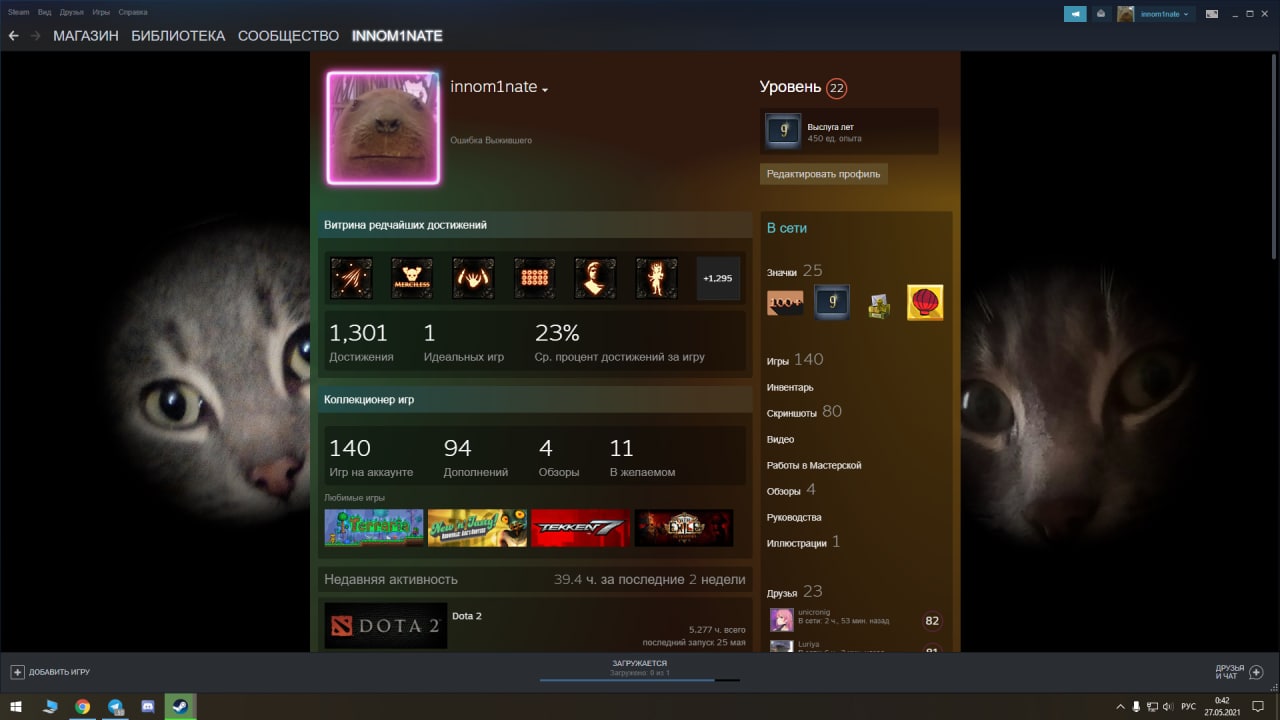Open the Скриншоты 80 link

[804, 412]
